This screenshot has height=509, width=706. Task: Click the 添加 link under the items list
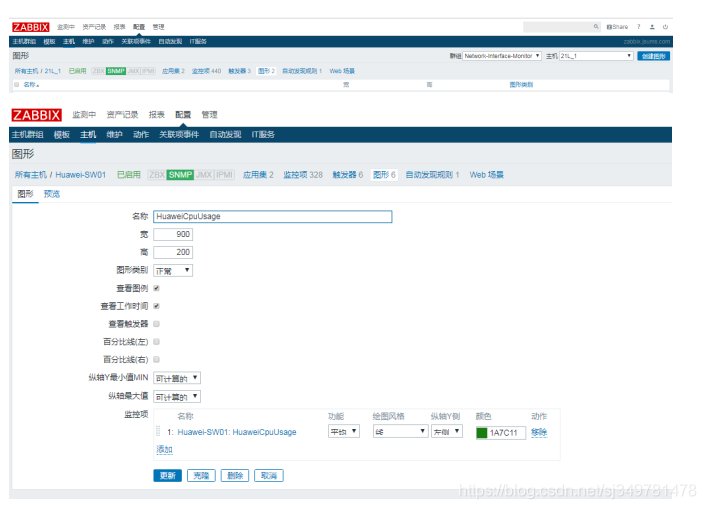[x=164, y=450]
